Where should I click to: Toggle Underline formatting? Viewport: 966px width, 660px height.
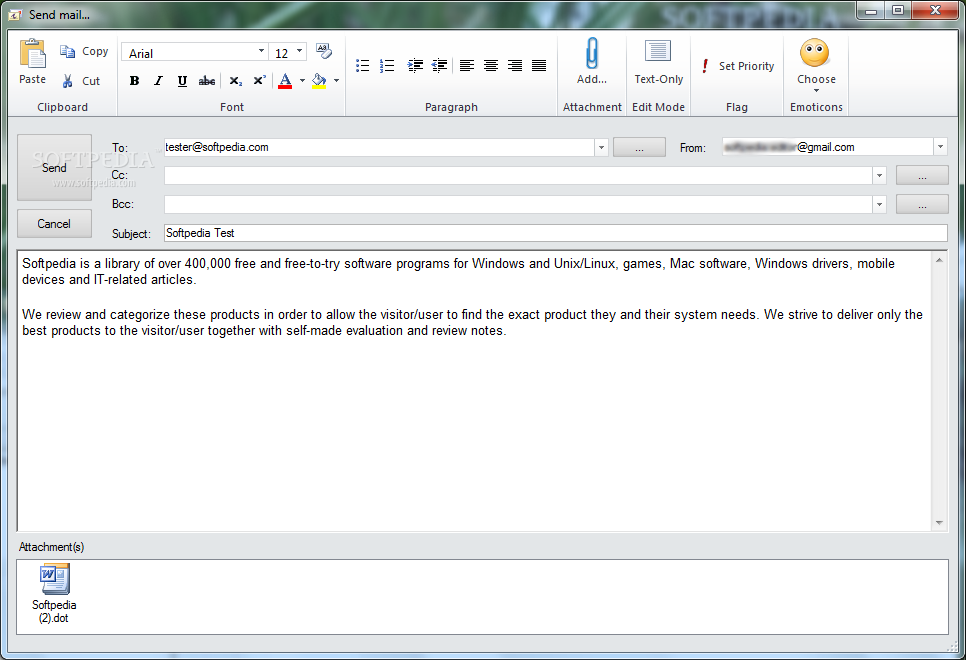tap(182, 81)
